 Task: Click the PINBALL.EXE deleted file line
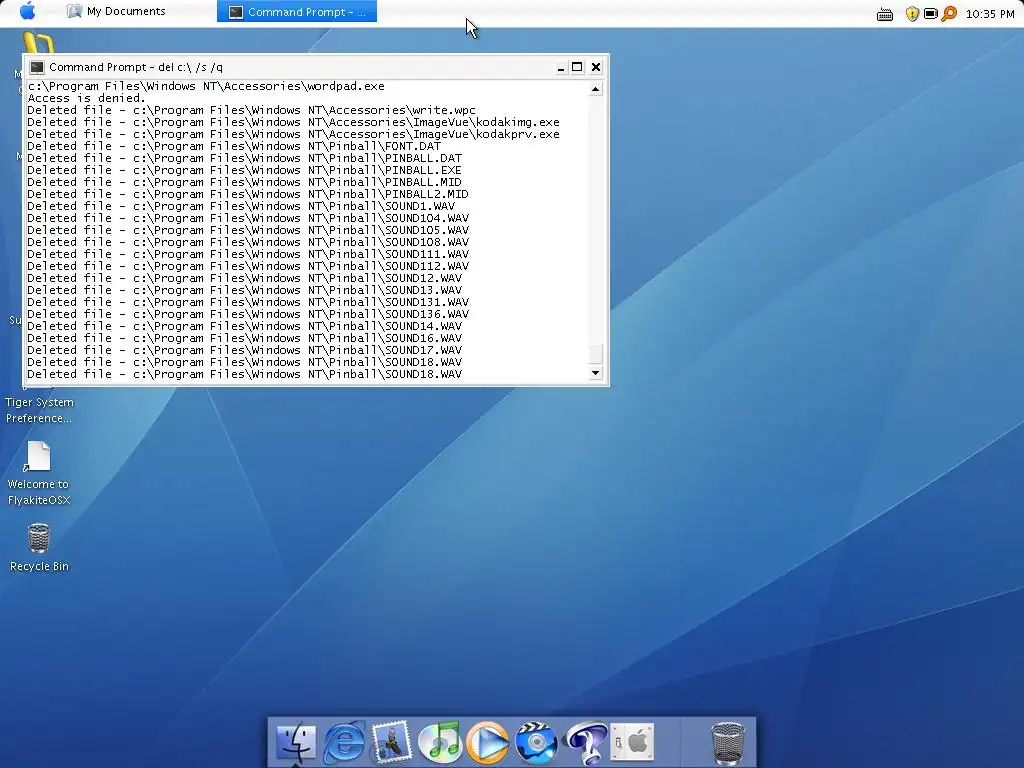(244, 170)
